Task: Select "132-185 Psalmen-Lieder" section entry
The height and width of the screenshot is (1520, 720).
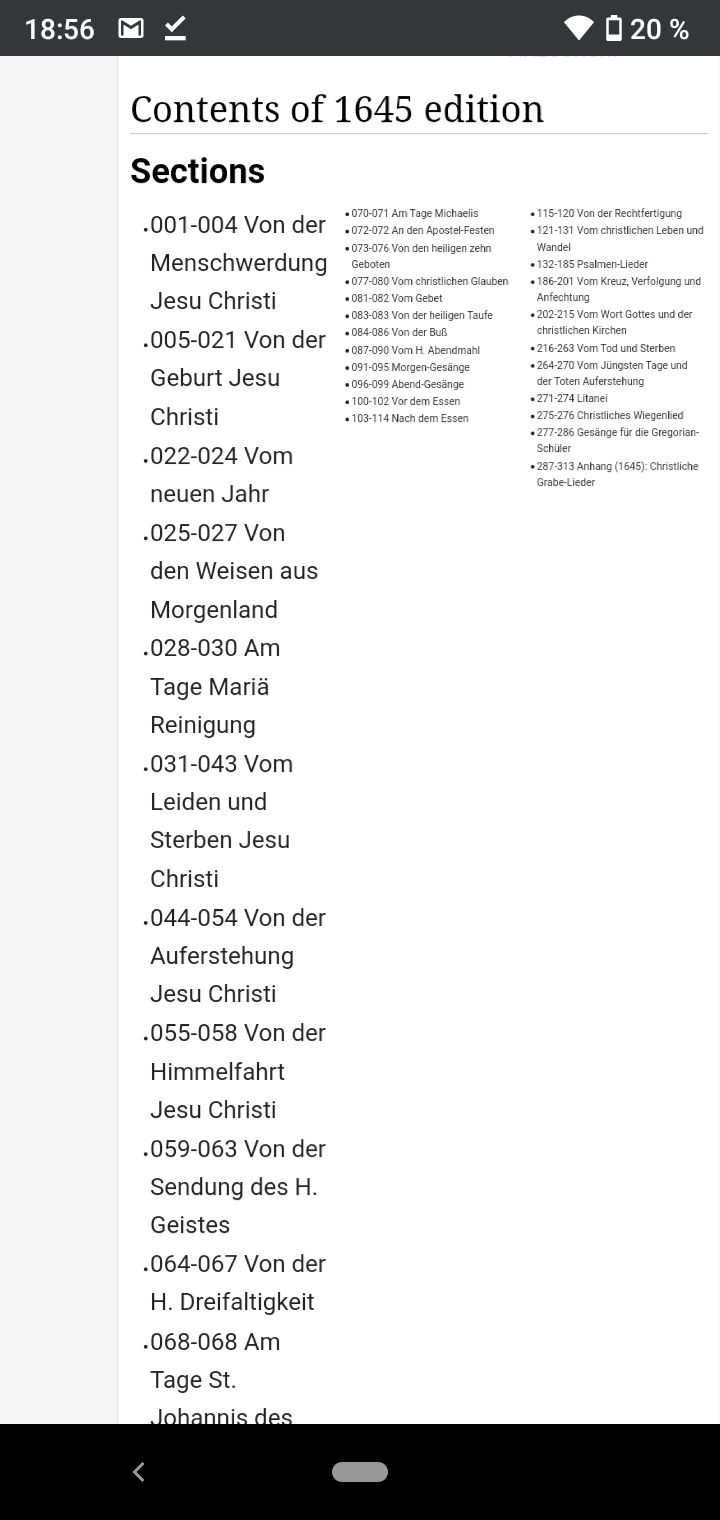Action: pyautogui.click(x=592, y=265)
